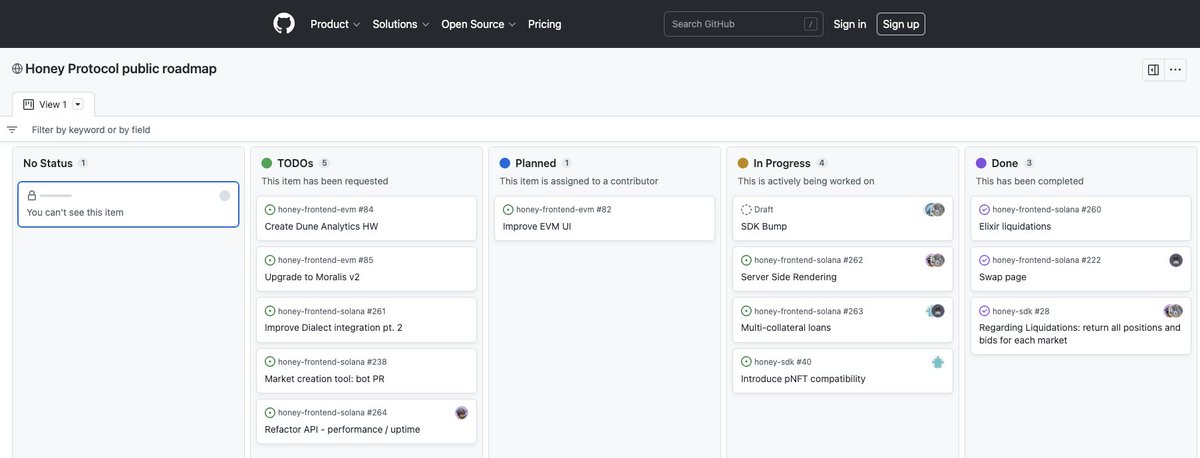This screenshot has height=458, width=1200.
Task: Open Regarding Liquidations issue title
Action: [1080, 334]
